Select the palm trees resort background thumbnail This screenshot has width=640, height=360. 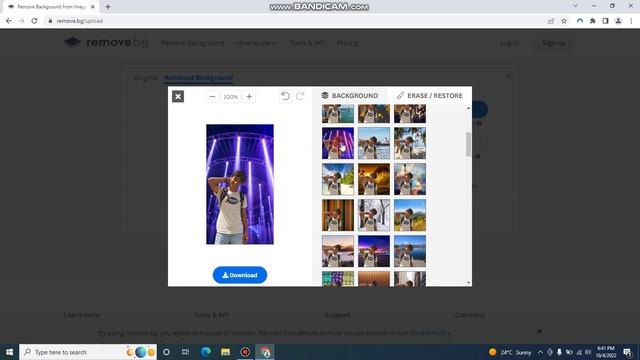pos(410,143)
